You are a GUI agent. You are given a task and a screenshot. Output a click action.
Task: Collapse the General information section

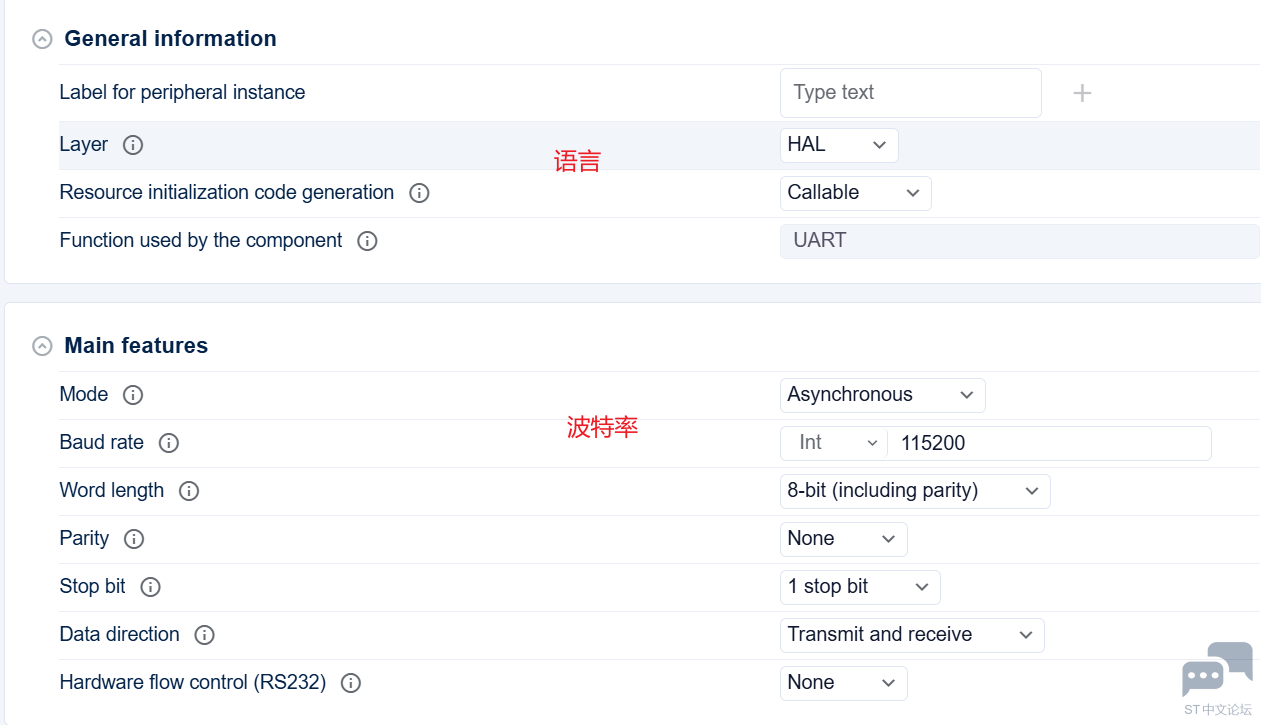tap(42, 39)
